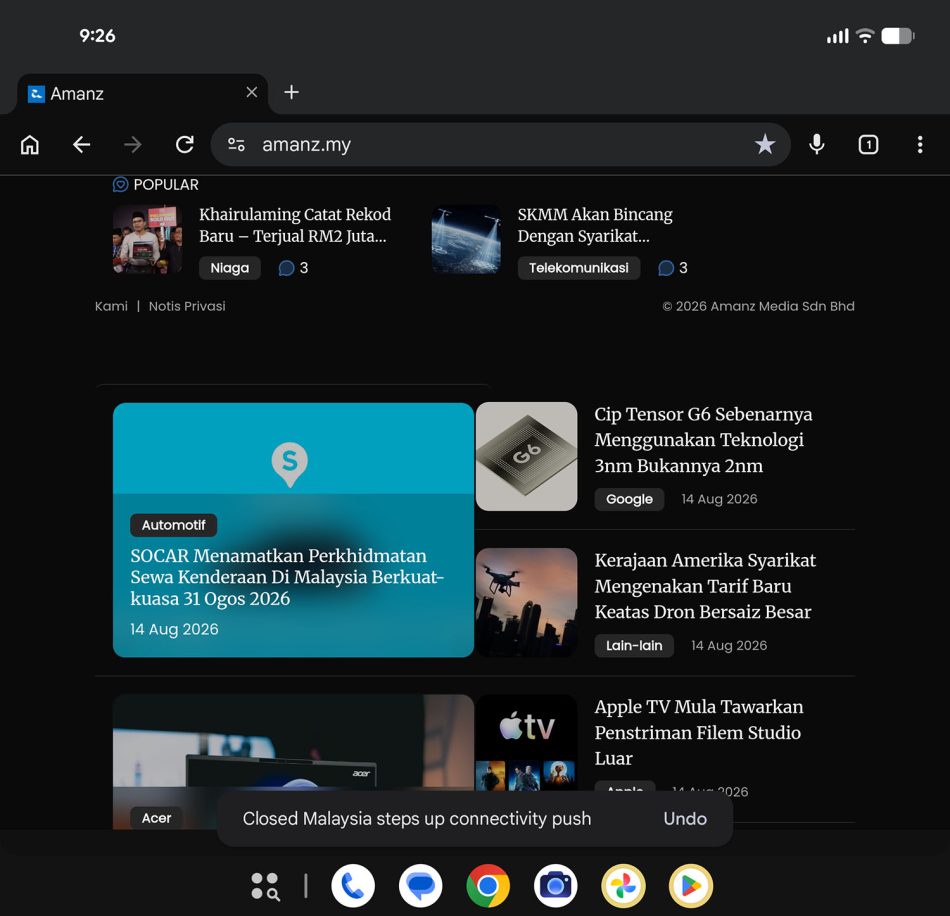This screenshot has width=950, height=916.
Task: Click the 2026 Amanz Media Sdn Bhd copyright text
Action: click(758, 306)
